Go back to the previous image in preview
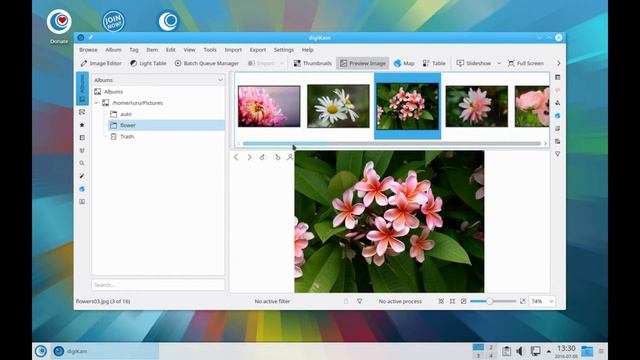This screenshot has width=640, height=360. point(236,157)
